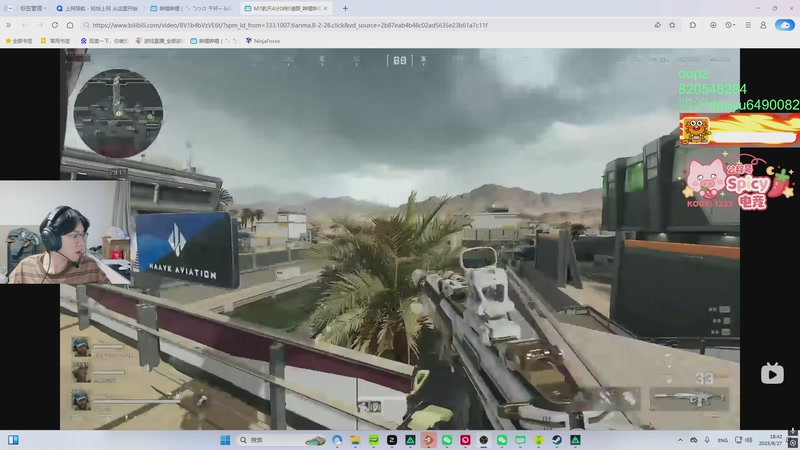Show hidden system tray icons
800x450 pixels.
(680, 440)
